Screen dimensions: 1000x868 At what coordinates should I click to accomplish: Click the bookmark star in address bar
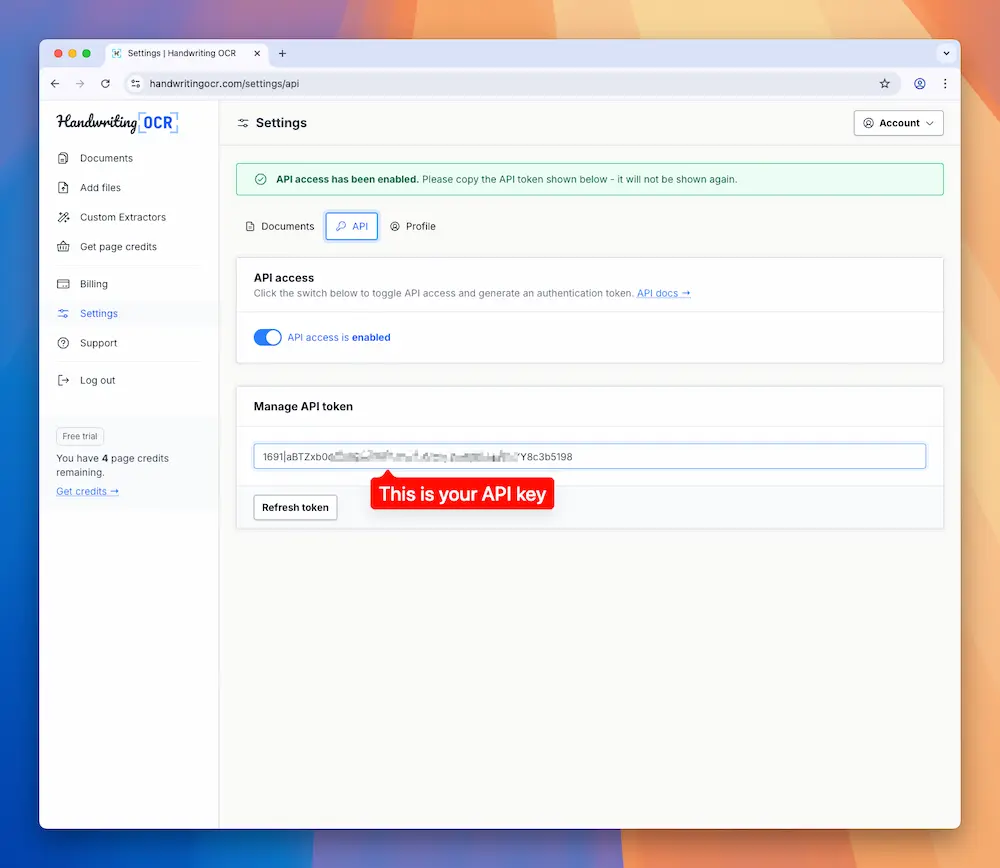coord(885,84)
